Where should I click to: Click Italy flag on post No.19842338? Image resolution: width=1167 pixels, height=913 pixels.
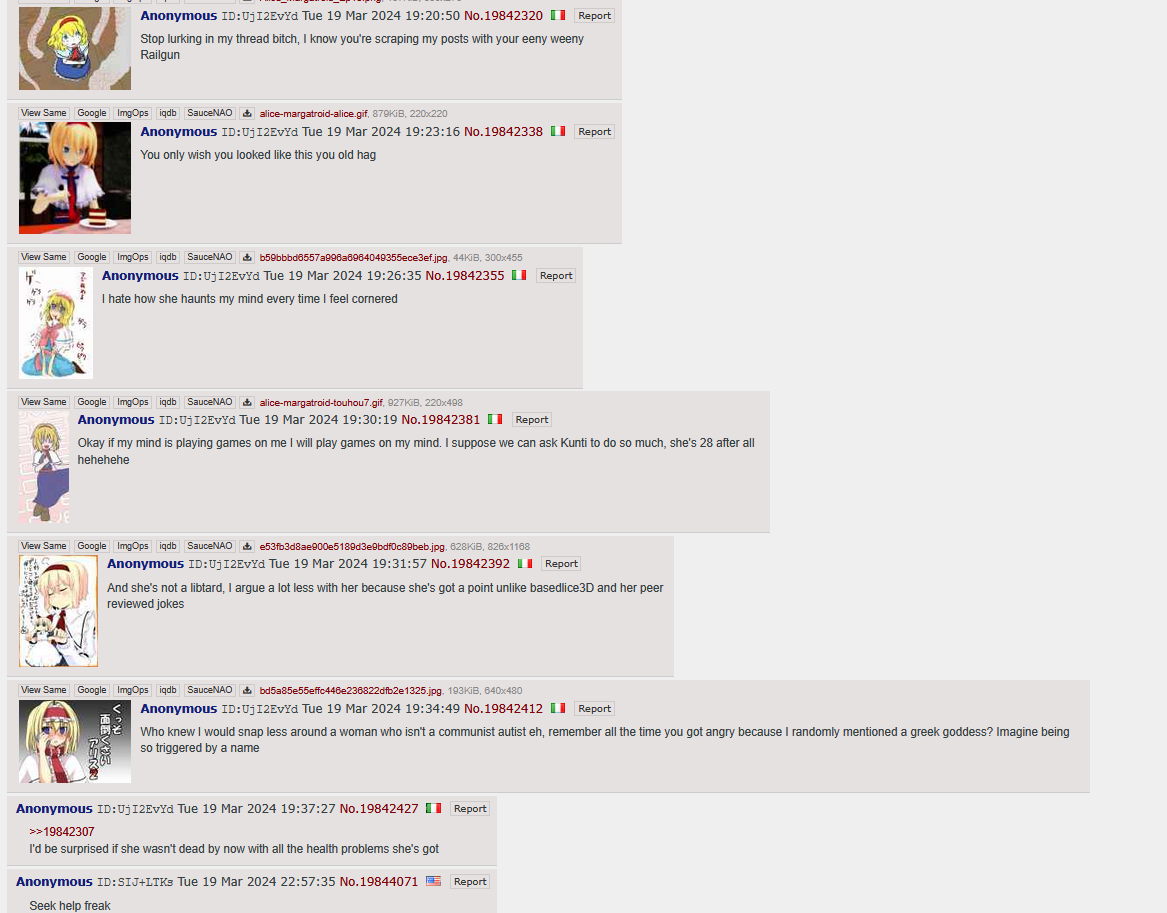click(558, 131)
